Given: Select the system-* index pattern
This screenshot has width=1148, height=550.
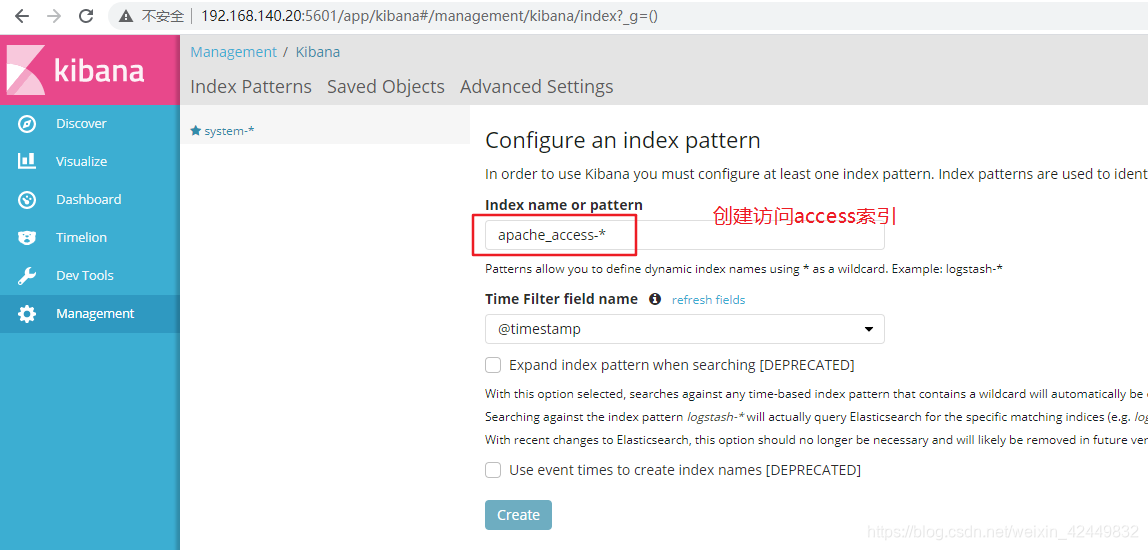Looking at the screenshot, I should pos(229,131).
